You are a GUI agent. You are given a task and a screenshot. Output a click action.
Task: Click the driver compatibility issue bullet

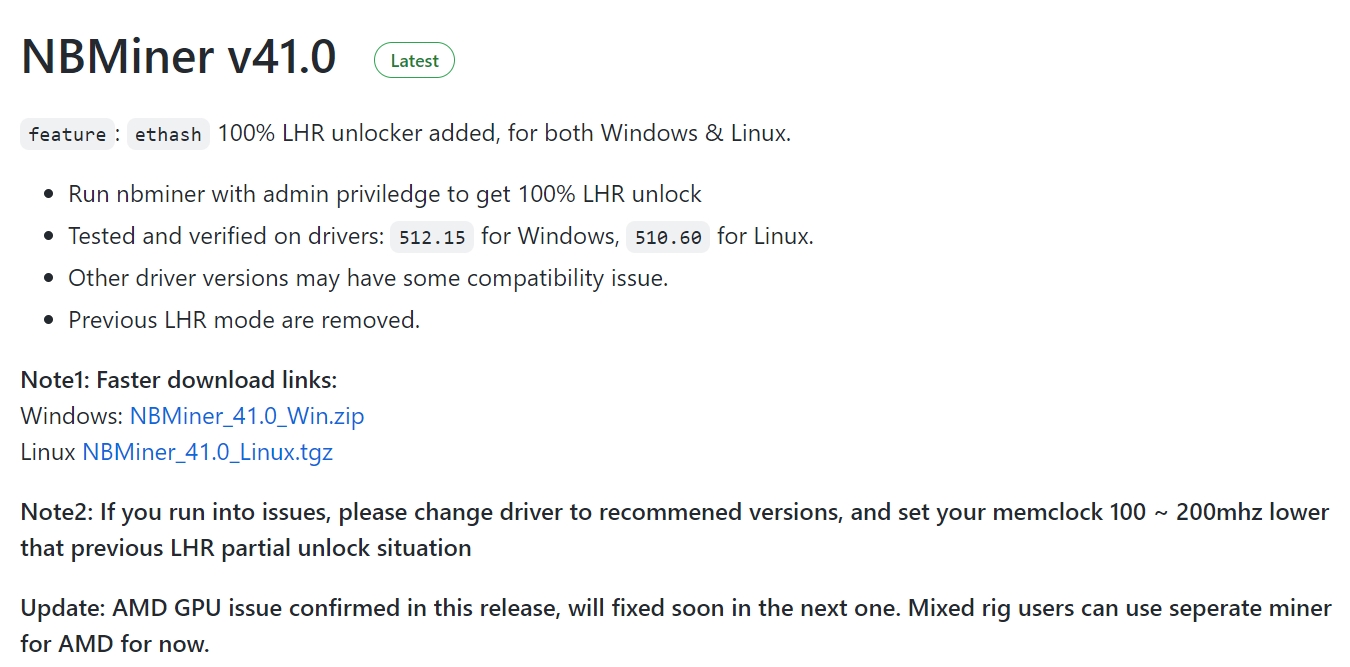368,278
